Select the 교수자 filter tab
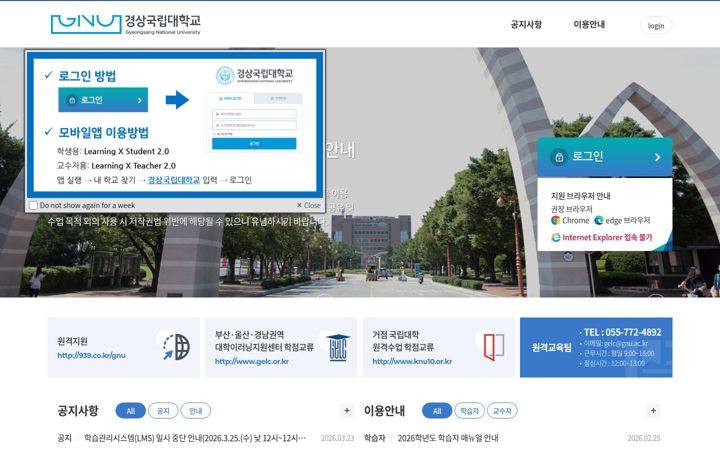720x450 pixels. [502, 411]
